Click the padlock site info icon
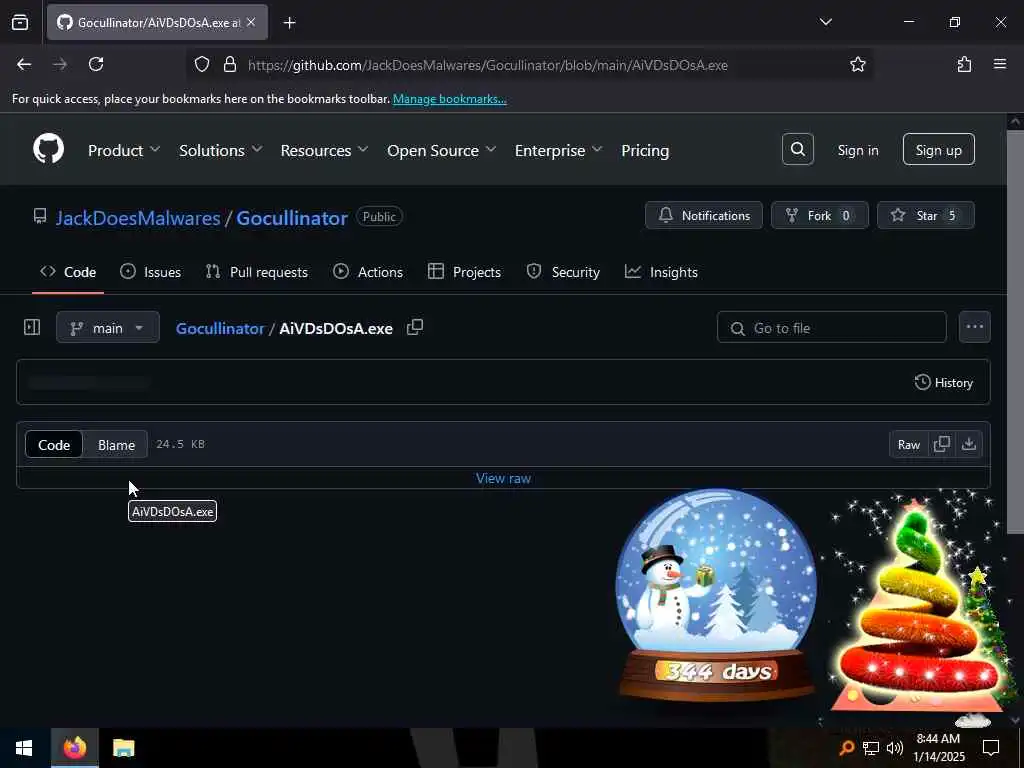The image size is (1024, 768). click(229, 65)
